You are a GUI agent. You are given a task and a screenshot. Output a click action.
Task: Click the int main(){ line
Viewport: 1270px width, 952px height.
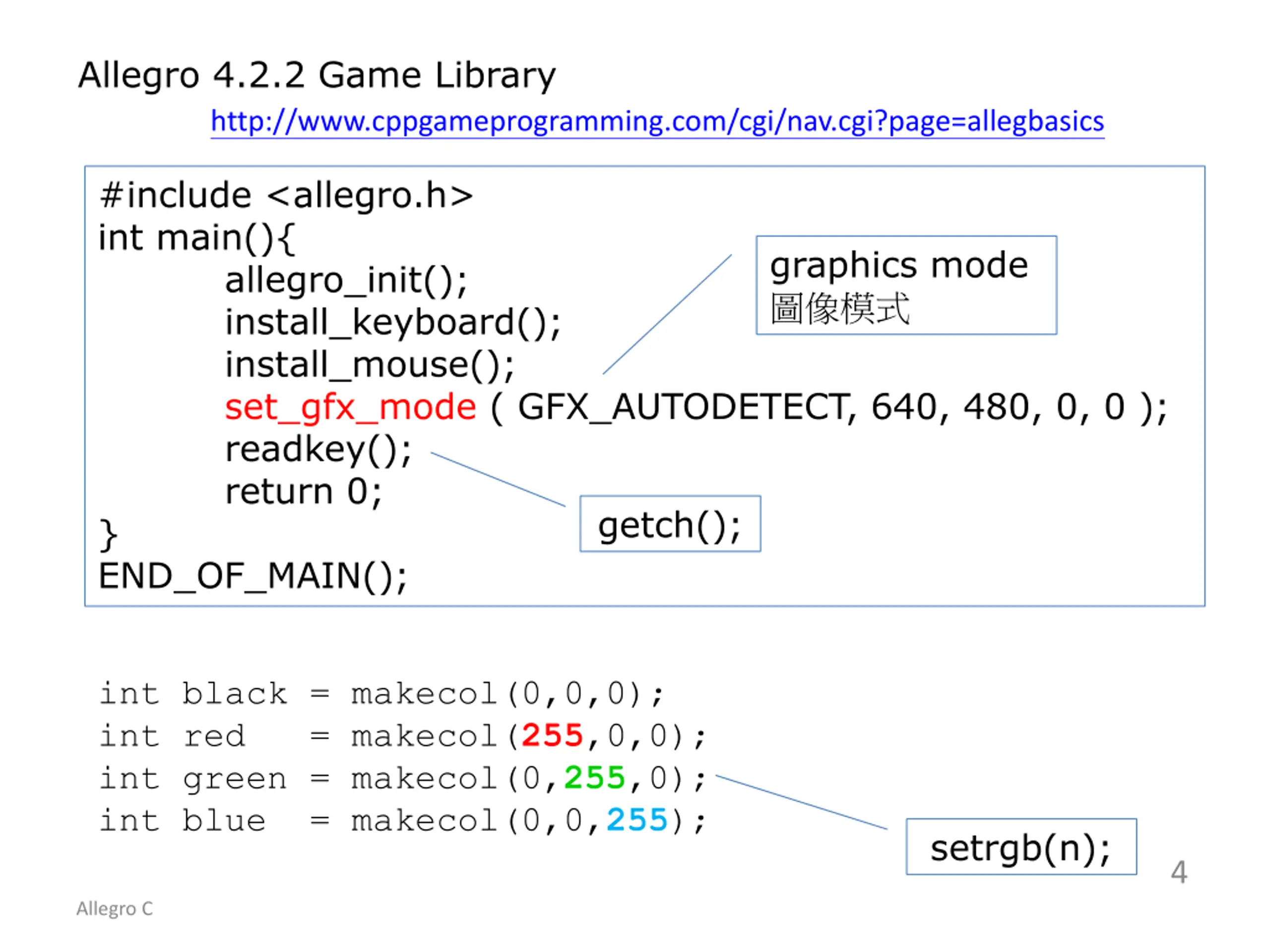[x=196, y=238]
